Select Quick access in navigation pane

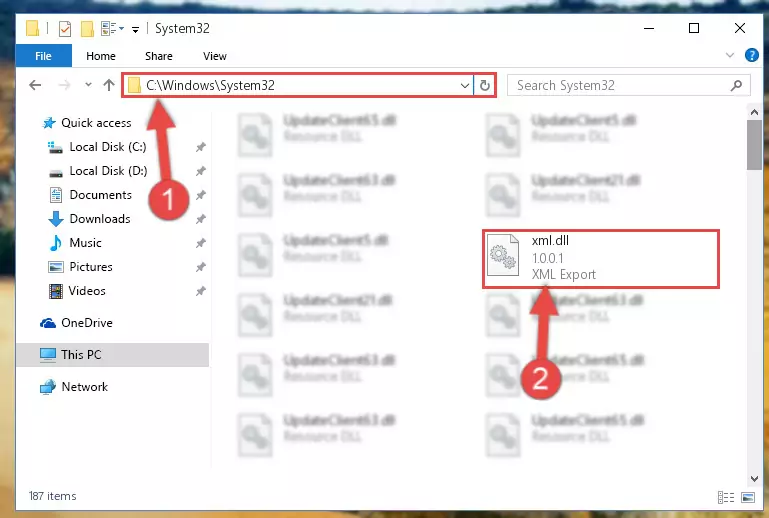pyautogui.click(x=96, y=123)
